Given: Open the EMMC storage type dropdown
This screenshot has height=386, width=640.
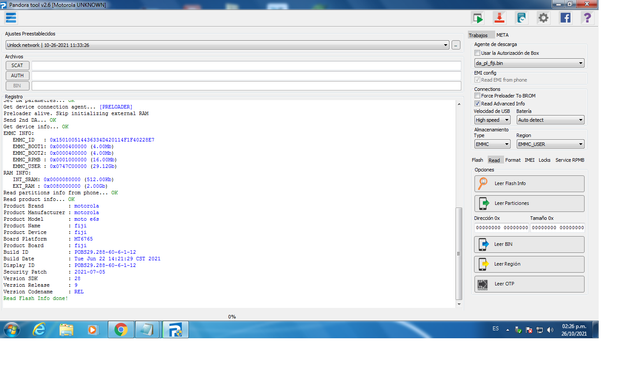Looking at the screenshot, I should click(x=492, y=144).
